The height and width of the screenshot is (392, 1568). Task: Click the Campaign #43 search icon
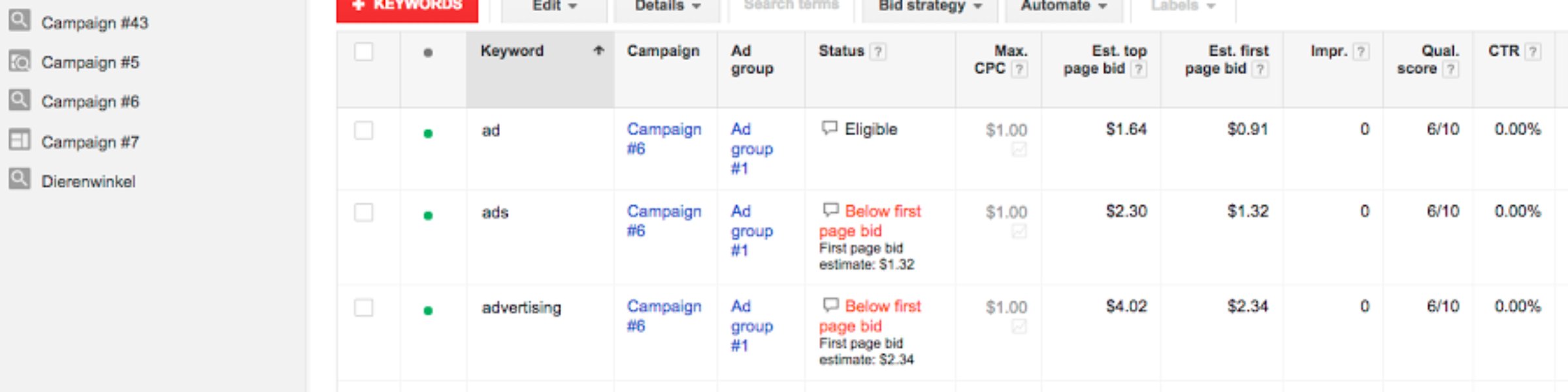[x=19, y=20]
